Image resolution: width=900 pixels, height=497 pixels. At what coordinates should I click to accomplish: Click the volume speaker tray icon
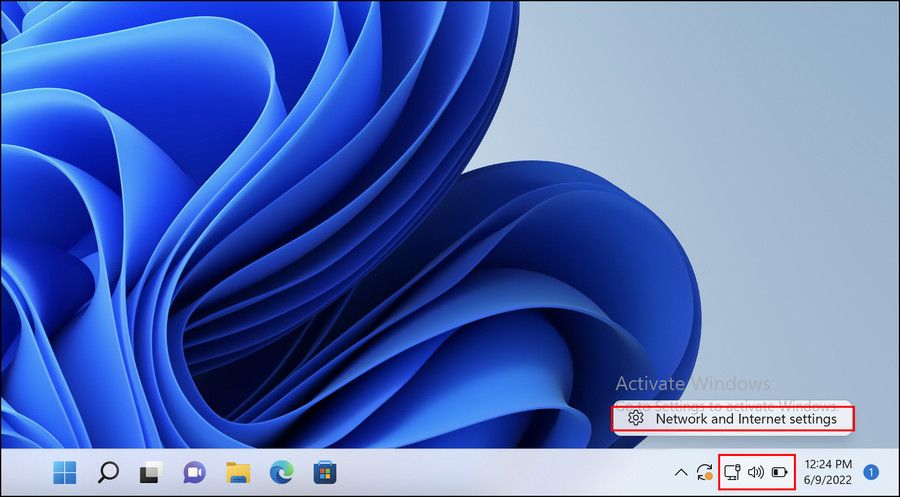(x=755, y=472)
